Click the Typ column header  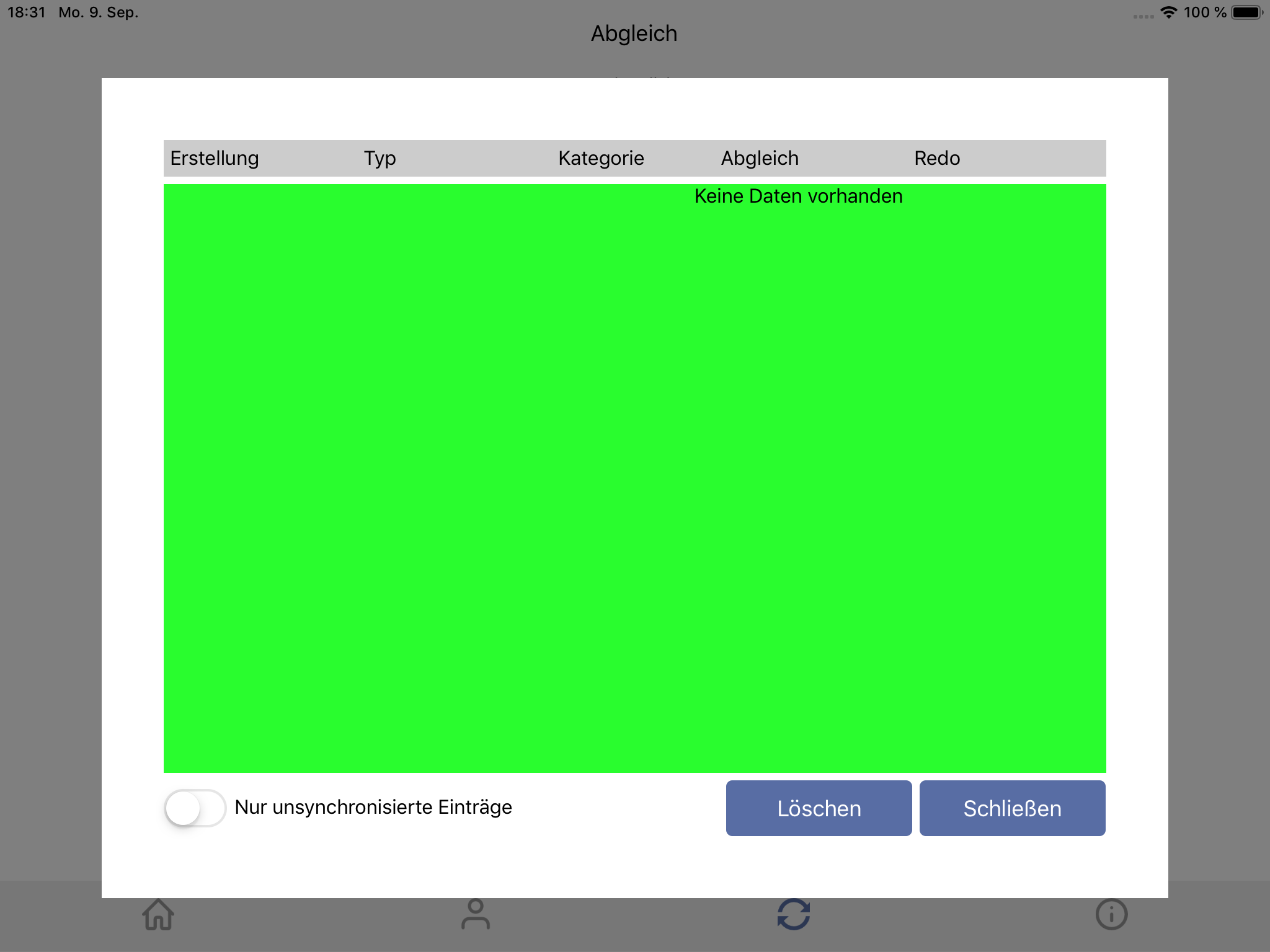380,159
